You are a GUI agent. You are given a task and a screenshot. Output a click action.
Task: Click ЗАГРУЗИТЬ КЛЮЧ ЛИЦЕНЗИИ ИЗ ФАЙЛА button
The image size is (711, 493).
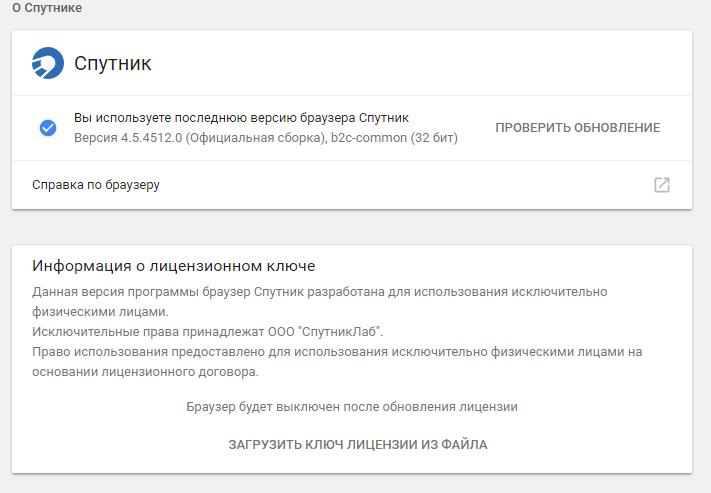358,444
